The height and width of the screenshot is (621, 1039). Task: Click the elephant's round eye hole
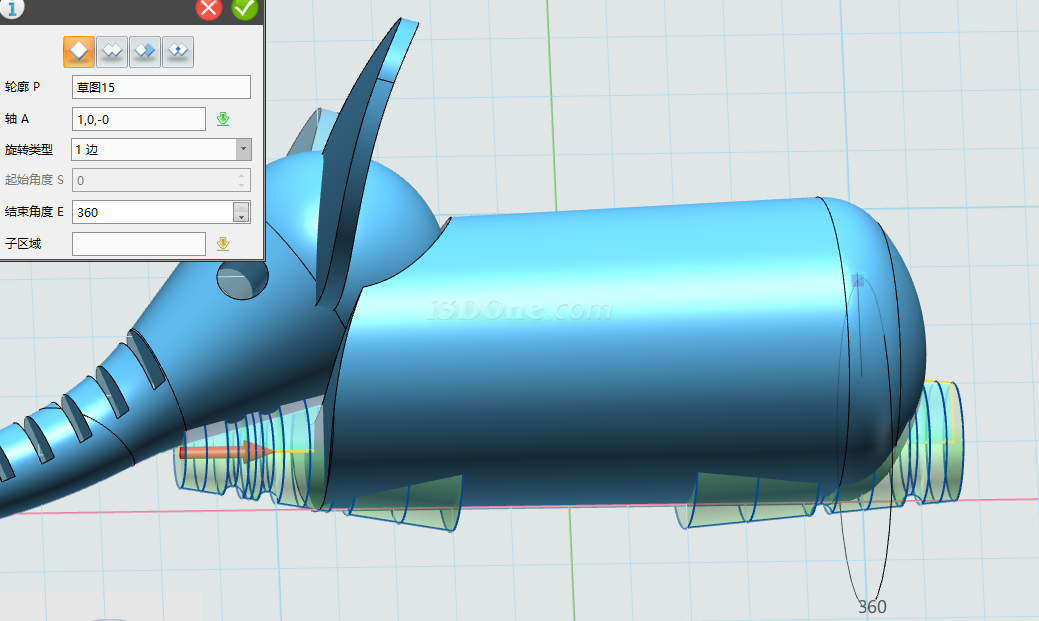242,281
